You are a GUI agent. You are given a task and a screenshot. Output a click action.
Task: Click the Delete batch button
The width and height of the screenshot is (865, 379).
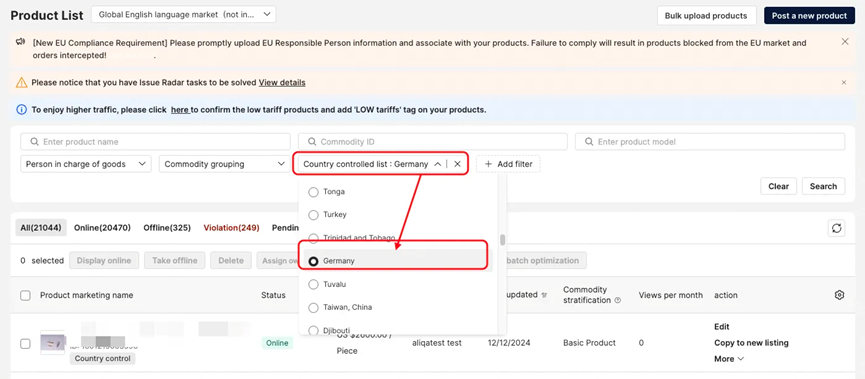pos(231,260)
